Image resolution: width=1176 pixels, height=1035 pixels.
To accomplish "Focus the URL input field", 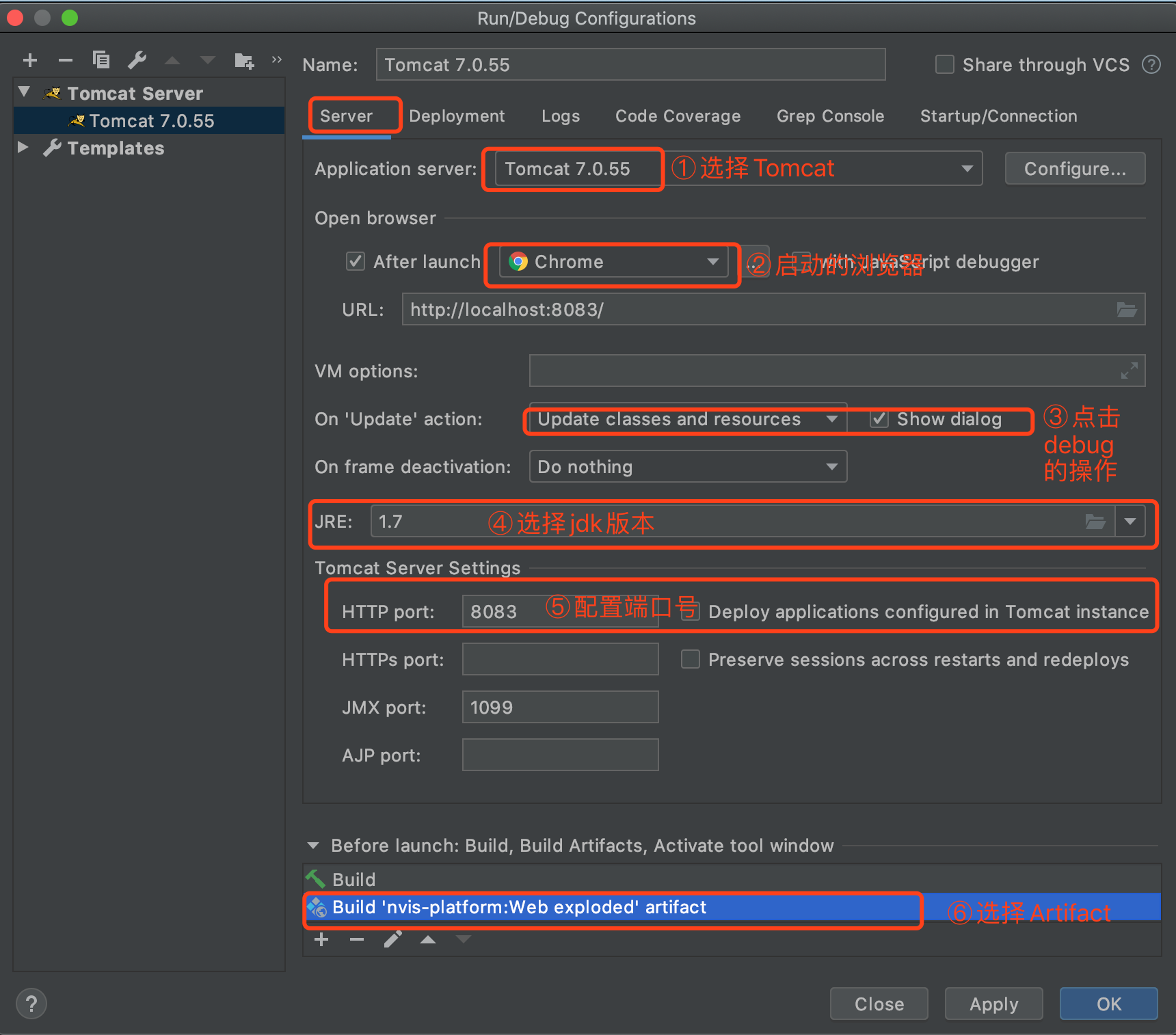I will pyautogui.click(x=773, y=310).
